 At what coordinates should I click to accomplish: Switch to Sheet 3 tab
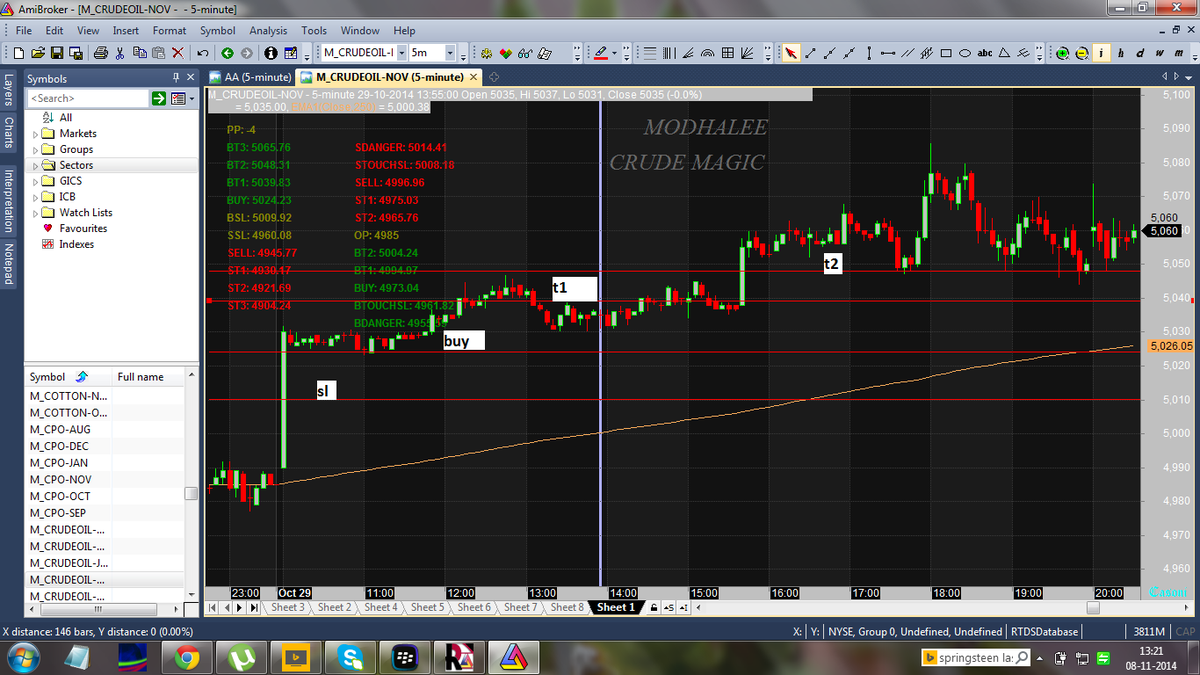287,607
